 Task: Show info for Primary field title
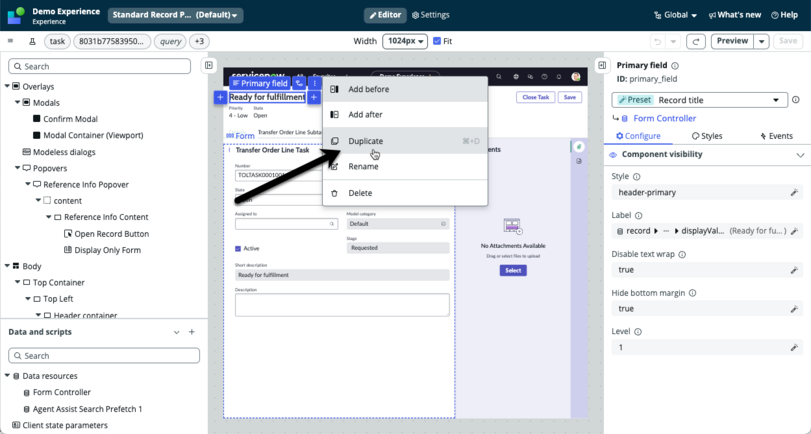[x=675, y=66]
